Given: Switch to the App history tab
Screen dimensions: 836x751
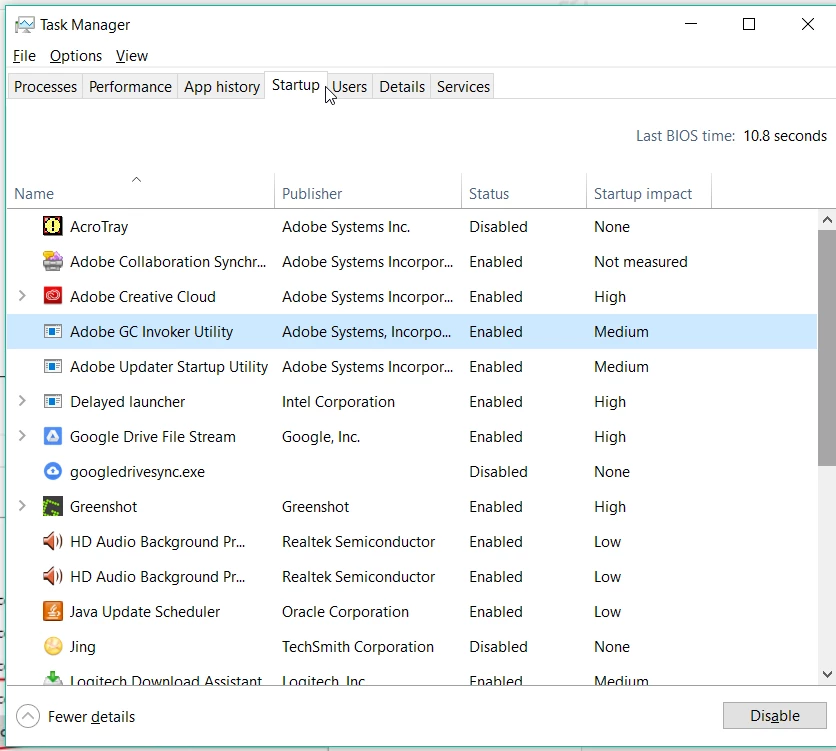Looking at the screenshot, I should [222, 86].
